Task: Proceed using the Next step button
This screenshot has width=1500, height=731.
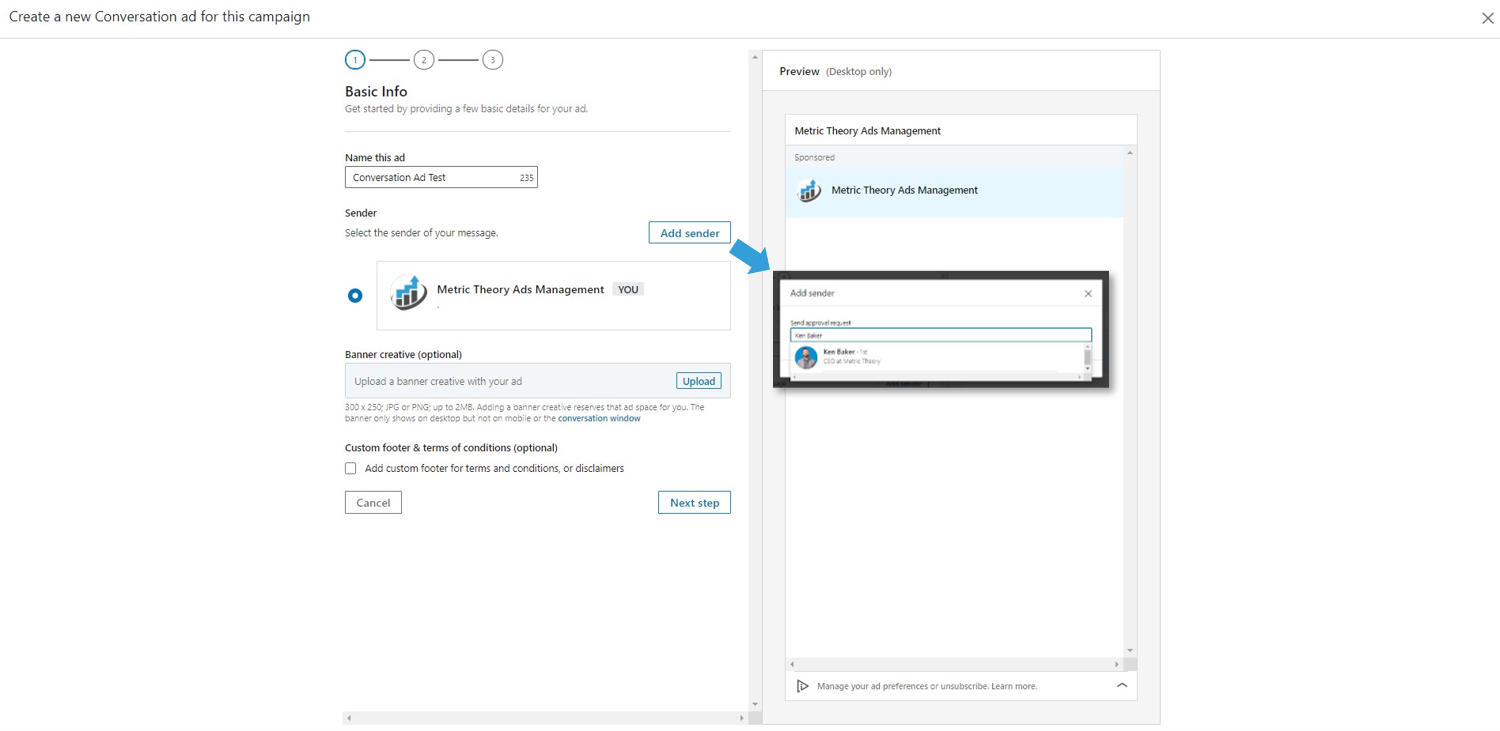Action: 694,502
